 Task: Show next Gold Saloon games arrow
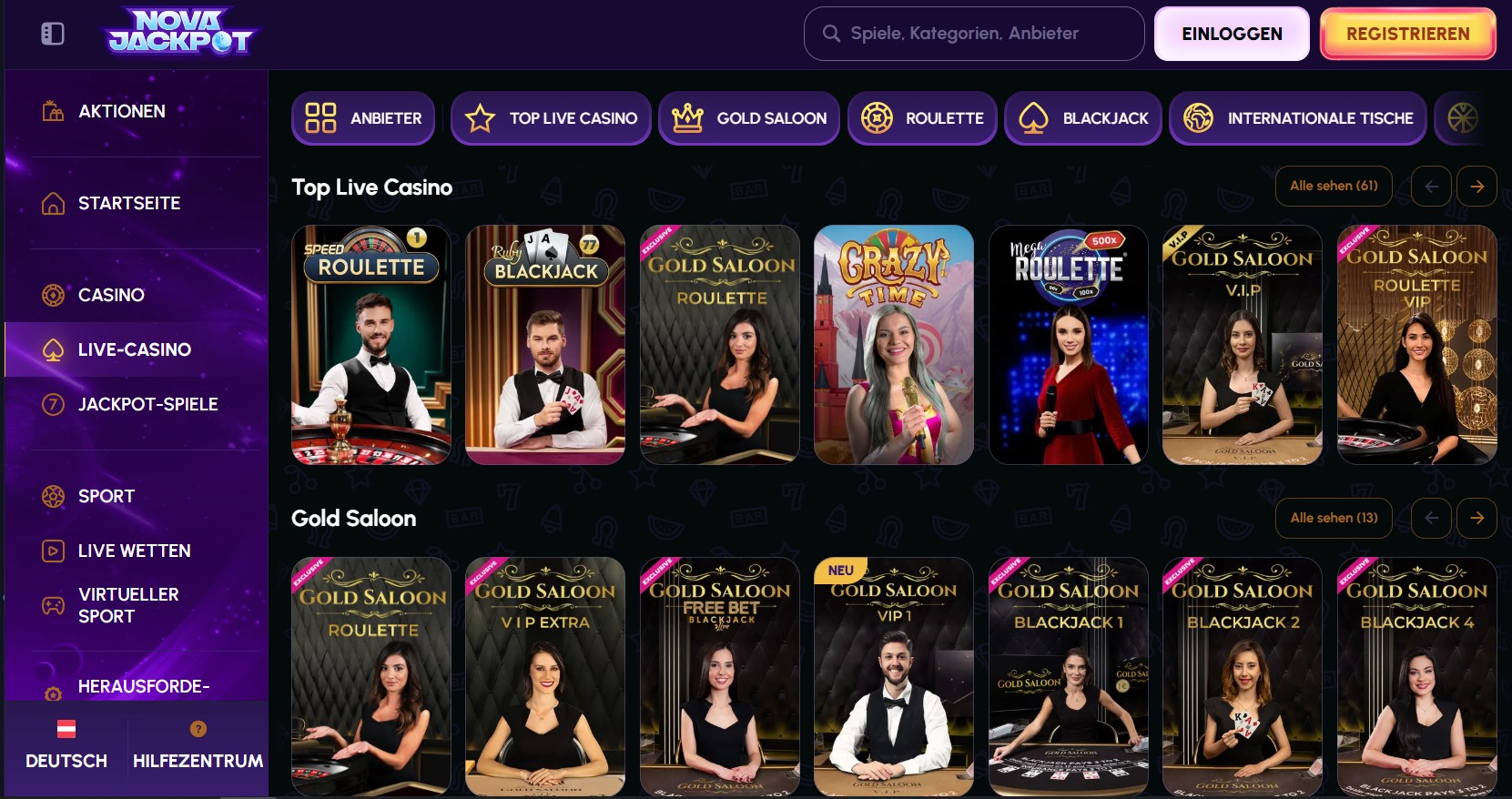(1476, 518)
